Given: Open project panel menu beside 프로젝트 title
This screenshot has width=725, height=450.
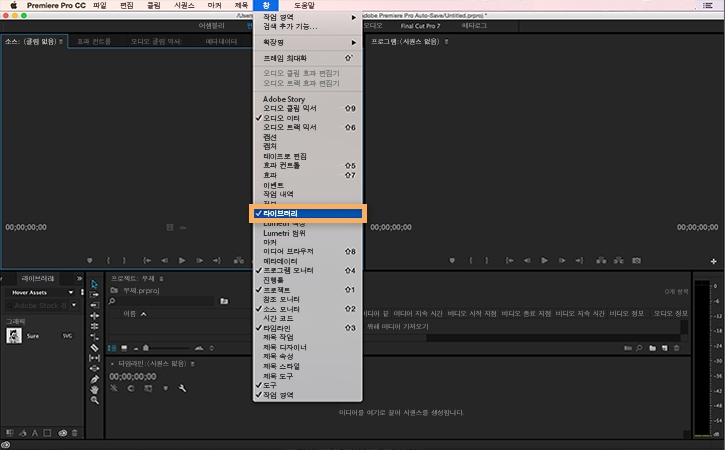Looking at the screenshot, I should [161, 278].
